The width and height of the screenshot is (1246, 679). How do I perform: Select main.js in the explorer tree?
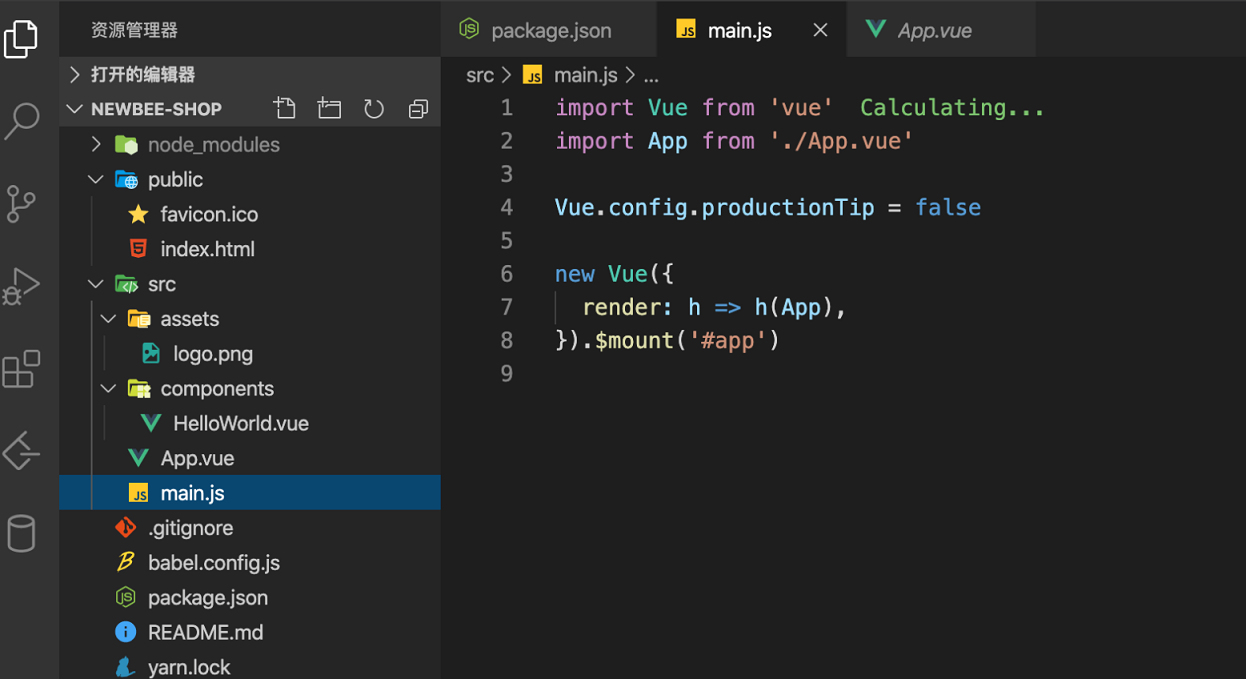pyautogui.click(x=250, y=492)
